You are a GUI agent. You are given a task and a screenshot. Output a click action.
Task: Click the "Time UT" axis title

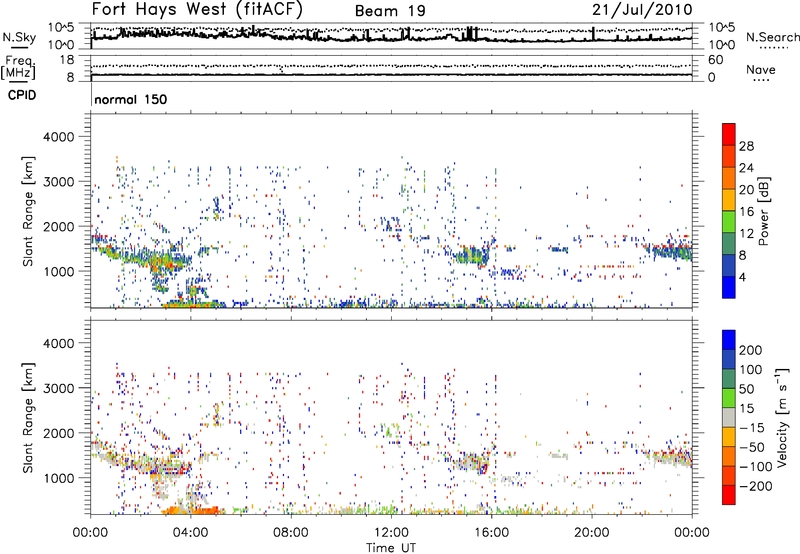[391, 548]
